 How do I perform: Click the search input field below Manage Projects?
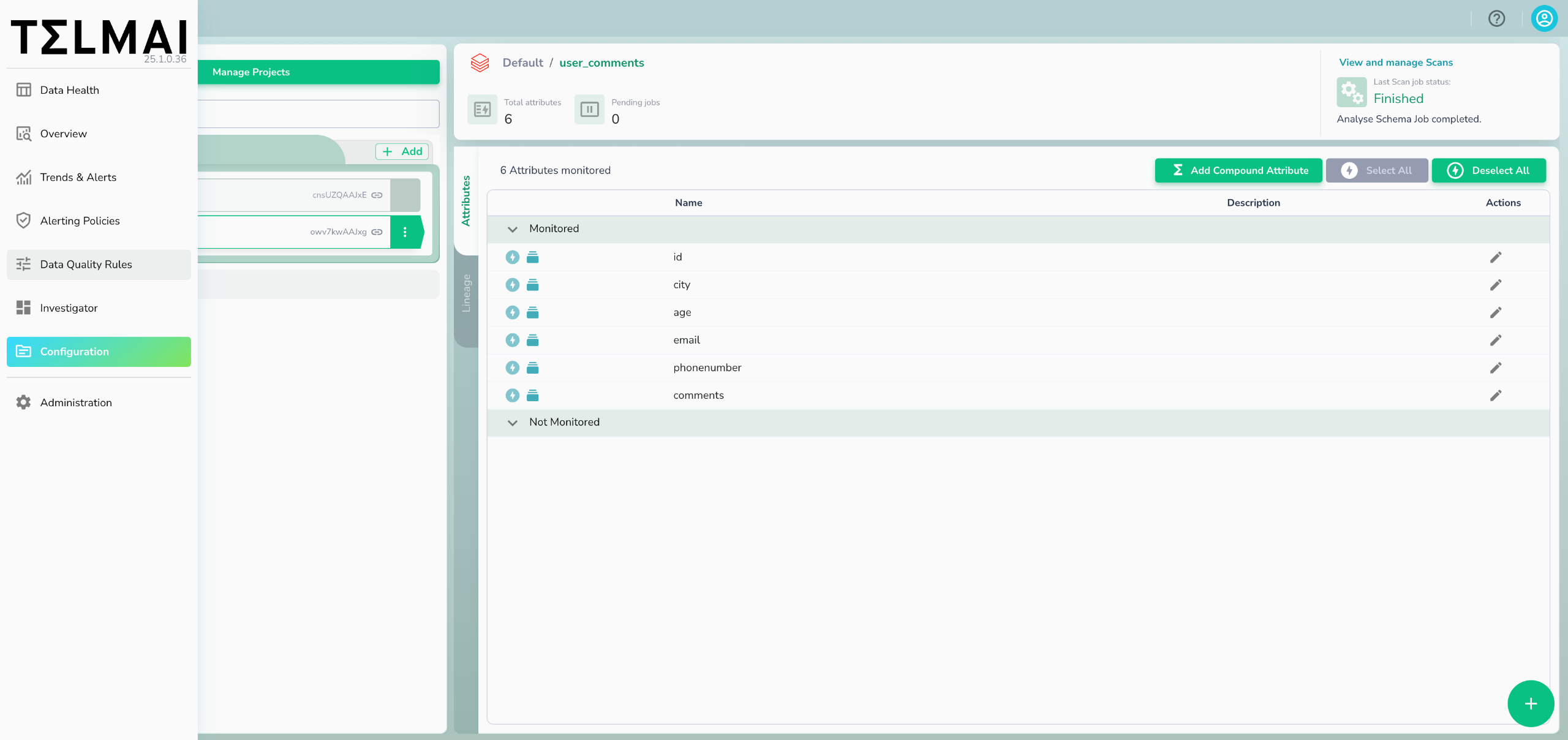[318, 114]
